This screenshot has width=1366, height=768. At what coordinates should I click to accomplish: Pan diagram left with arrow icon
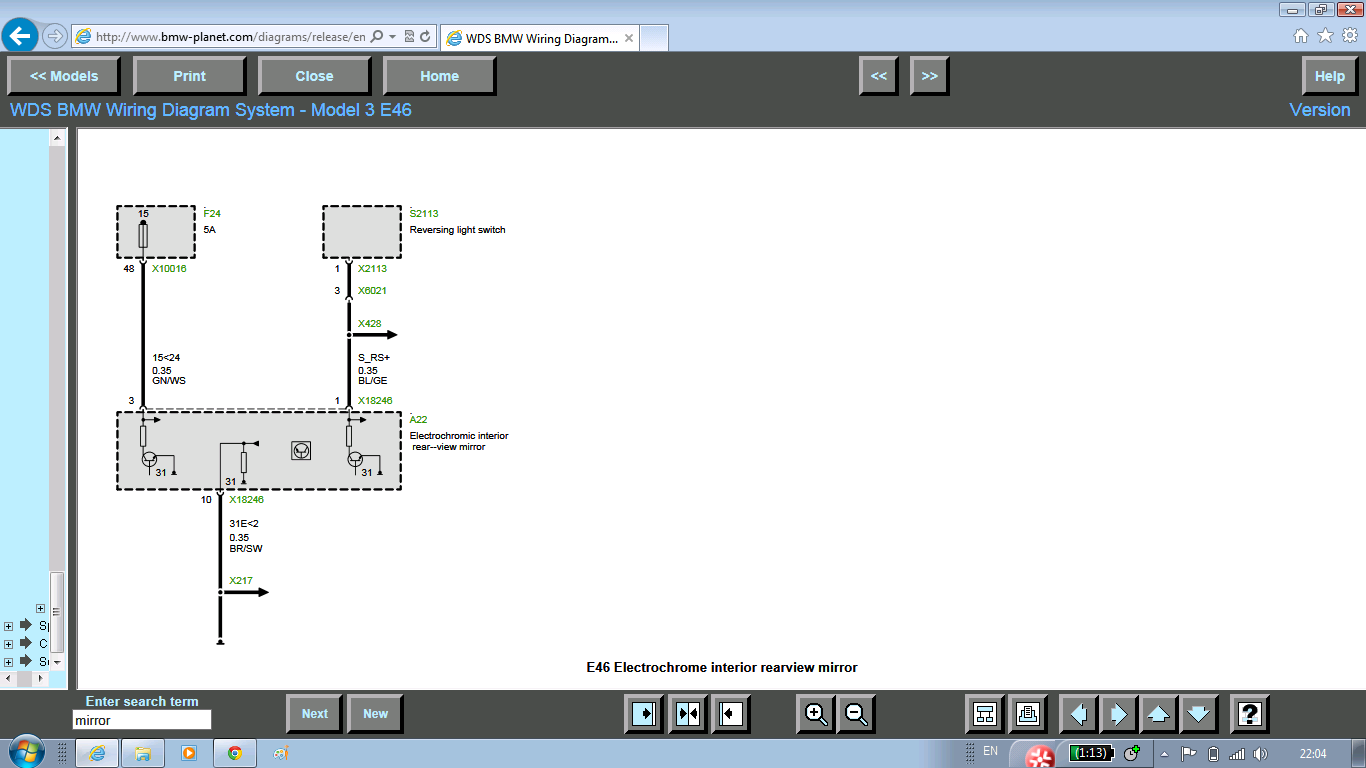pyautogui.click(x=1078, y=714)
